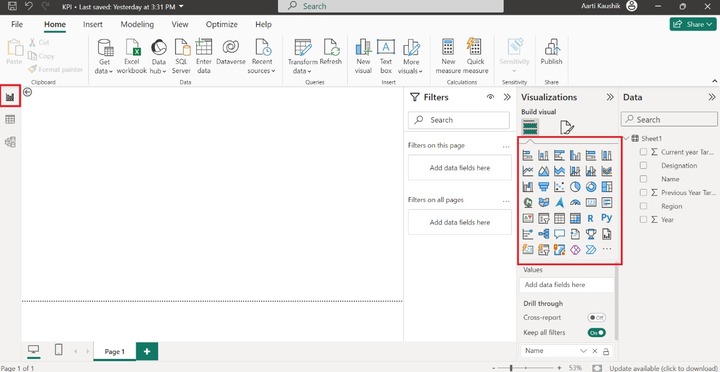720x372 pixels.
Task: Click Dataverse in ribbon
Action: tap(231, 52)
